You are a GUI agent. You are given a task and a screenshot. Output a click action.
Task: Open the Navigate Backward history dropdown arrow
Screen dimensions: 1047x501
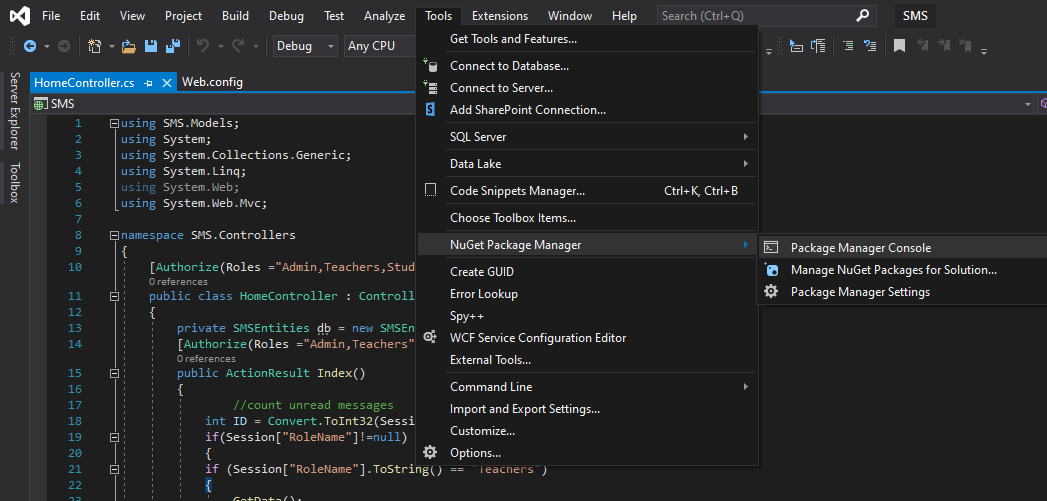coord(47,46)
